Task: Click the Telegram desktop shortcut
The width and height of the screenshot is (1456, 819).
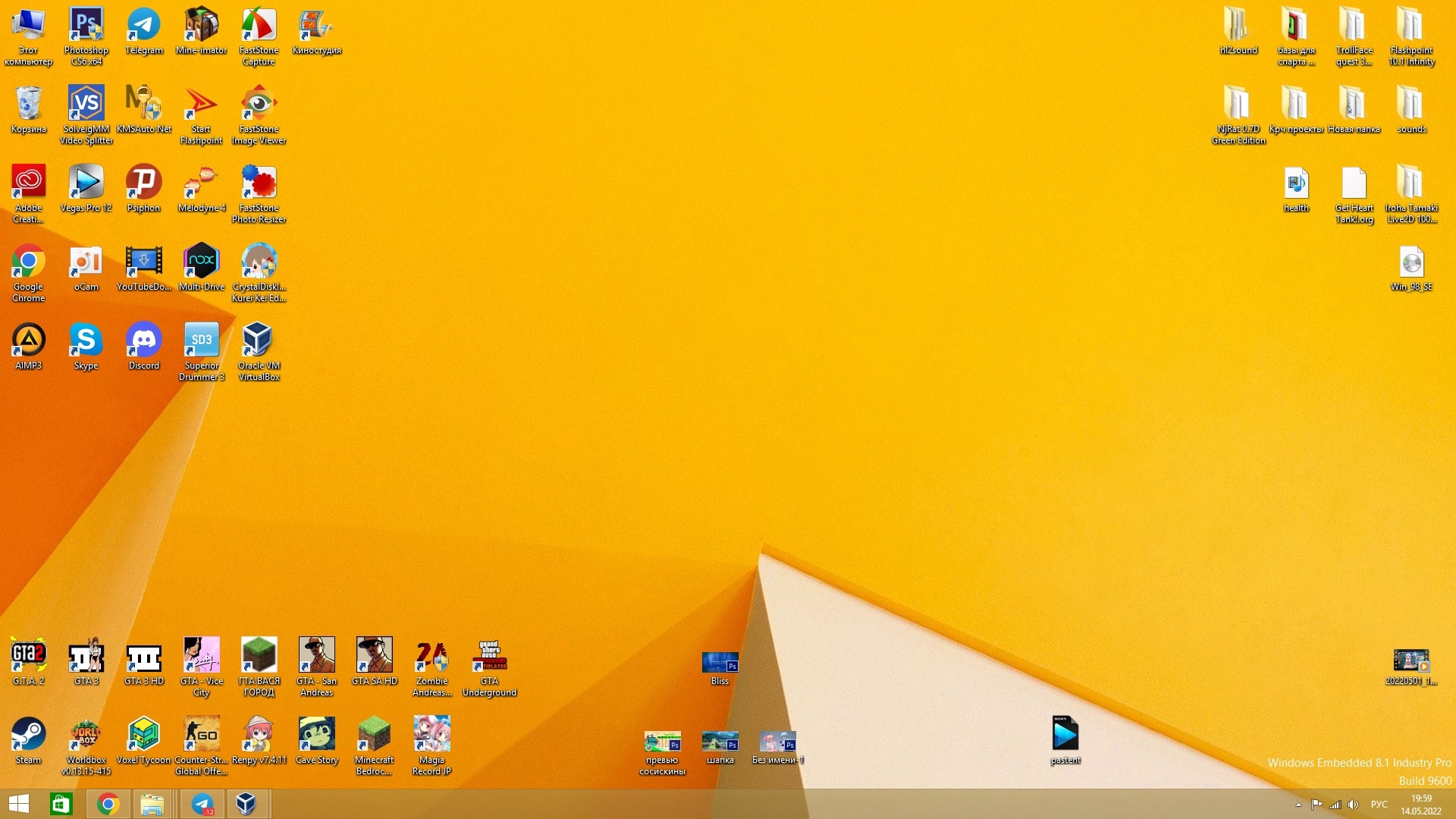Action: tap(143, 27)
